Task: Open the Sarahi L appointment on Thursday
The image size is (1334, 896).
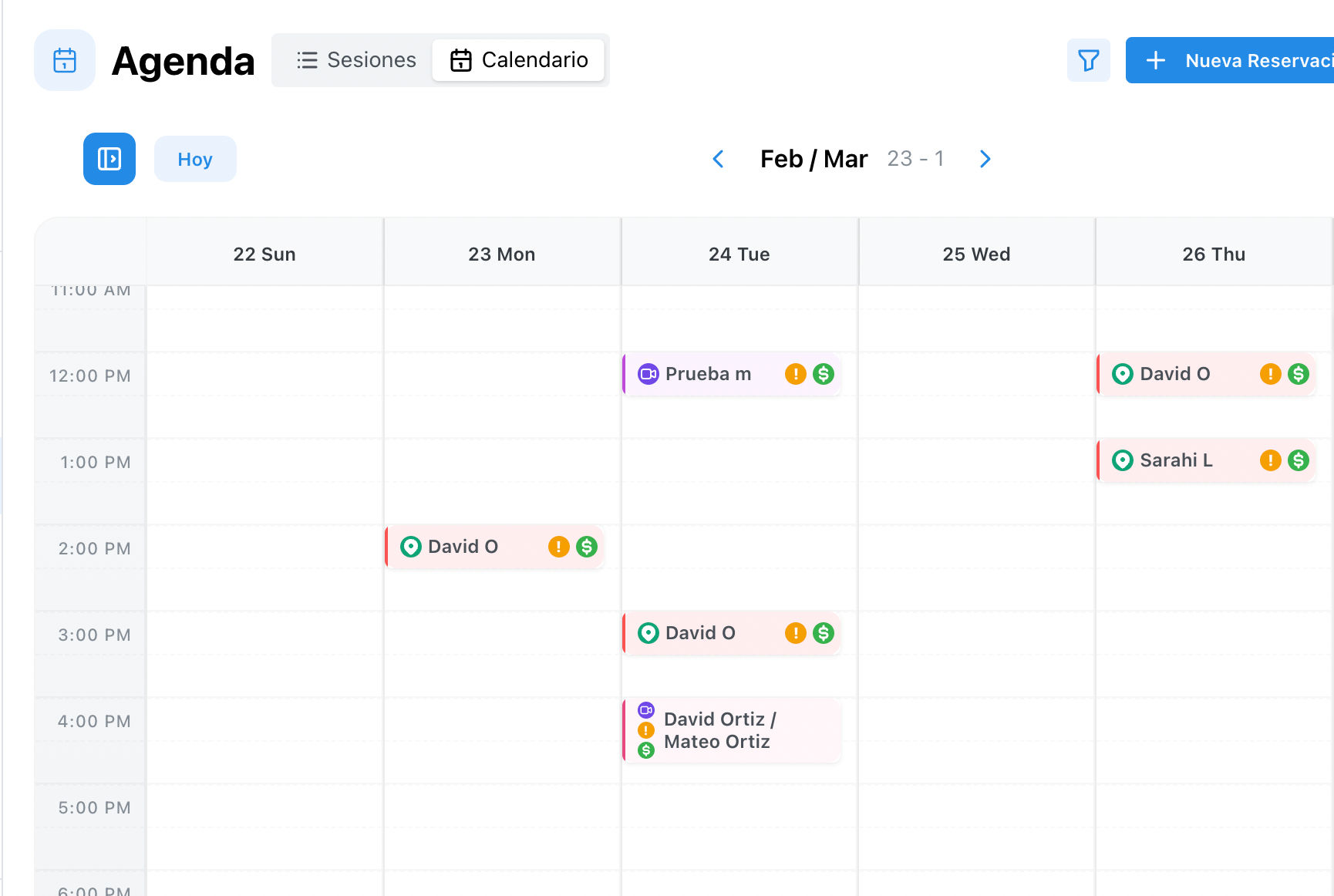Action: (1176, 460)
